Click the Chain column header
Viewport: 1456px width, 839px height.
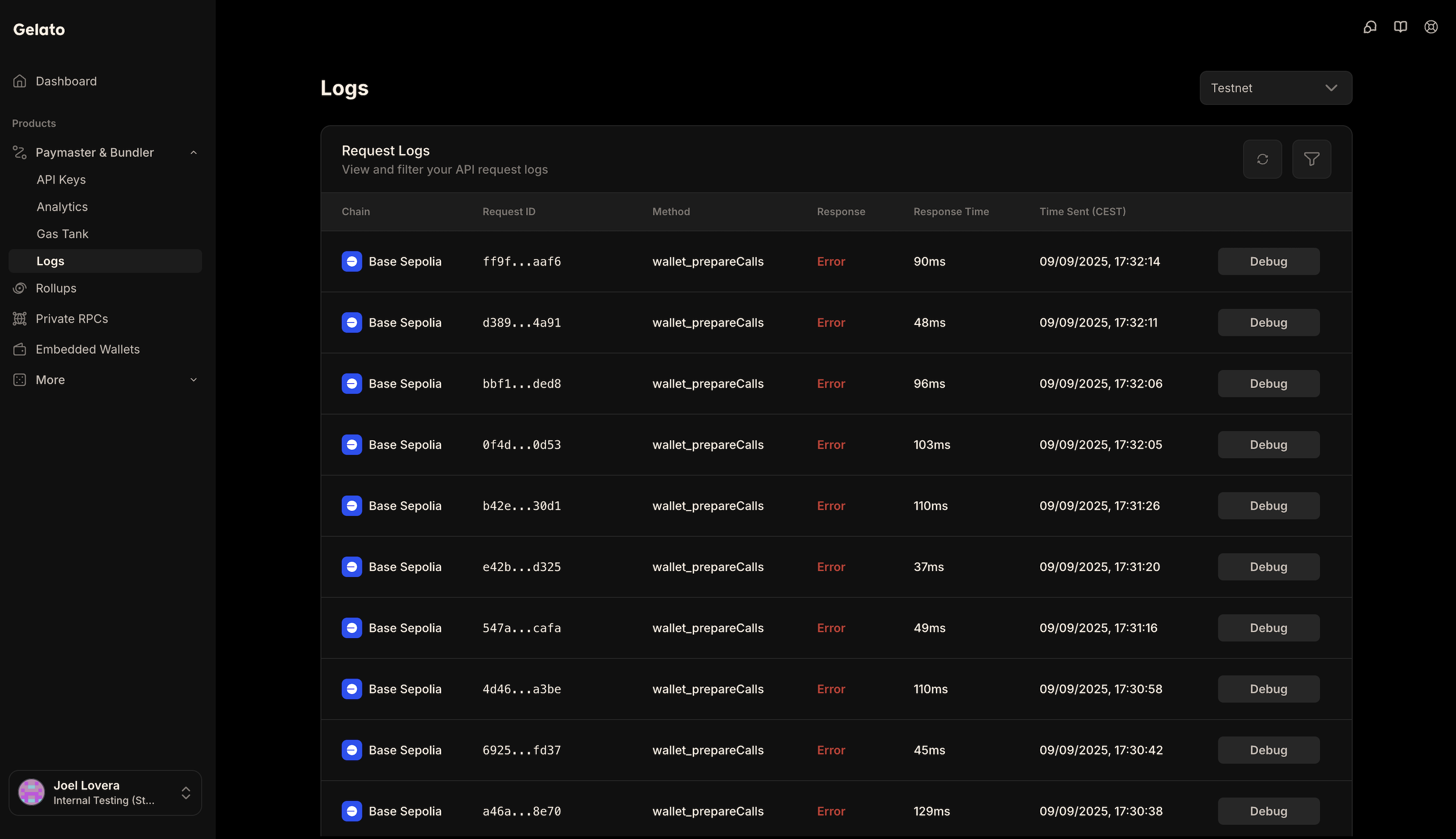pos(356,211)
